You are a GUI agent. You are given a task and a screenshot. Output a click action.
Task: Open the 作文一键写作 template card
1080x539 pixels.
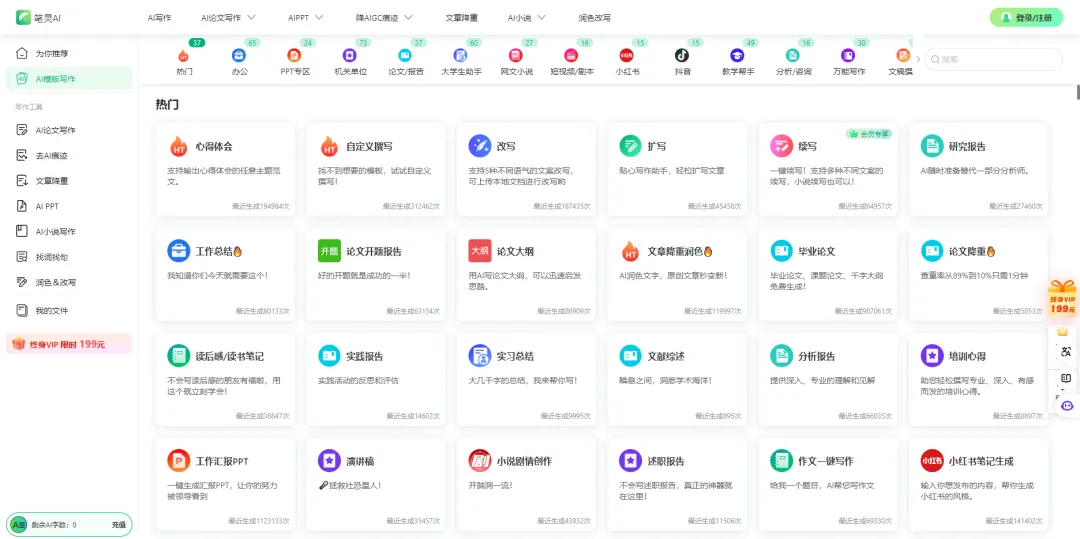(828, 484)
